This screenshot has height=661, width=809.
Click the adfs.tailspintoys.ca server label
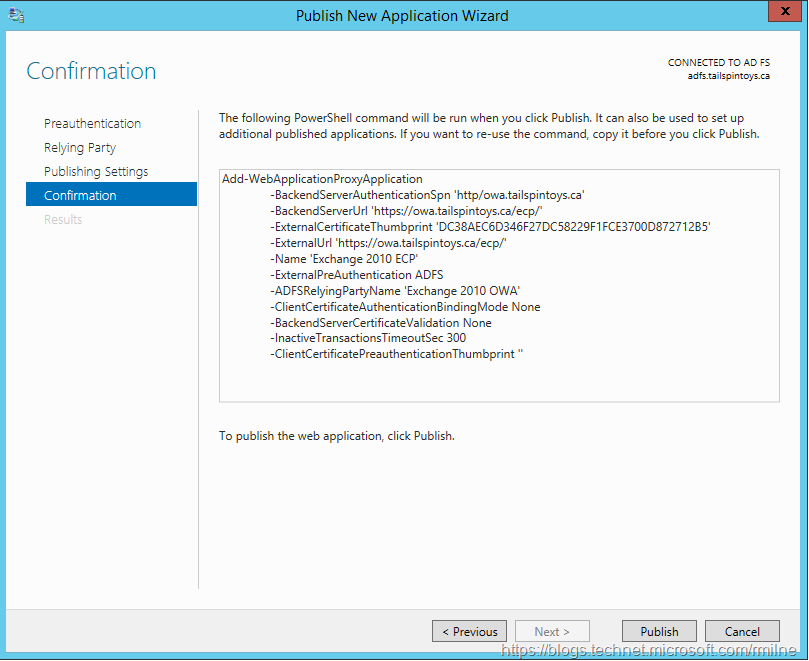(x=728, y=76)
